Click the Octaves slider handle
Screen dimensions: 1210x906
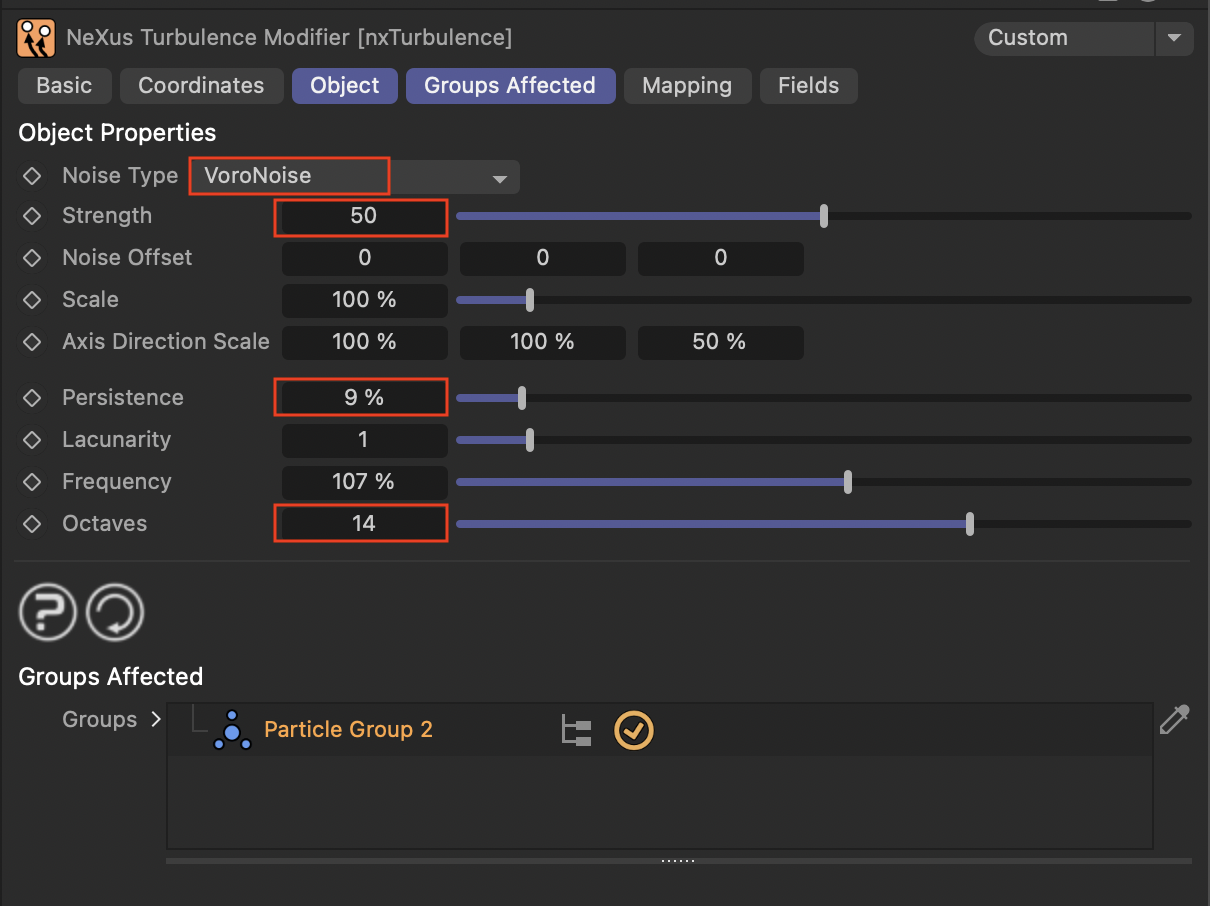tap(970, 524)
